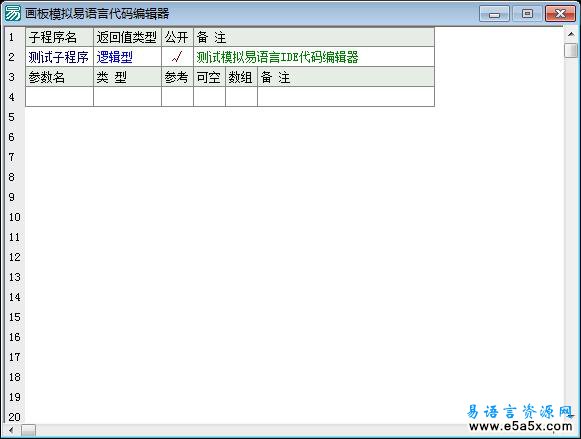This screenshot has width=581, height=439.
Task: Click the horizontal scrollbar thumb
Action: click(28, 430)
